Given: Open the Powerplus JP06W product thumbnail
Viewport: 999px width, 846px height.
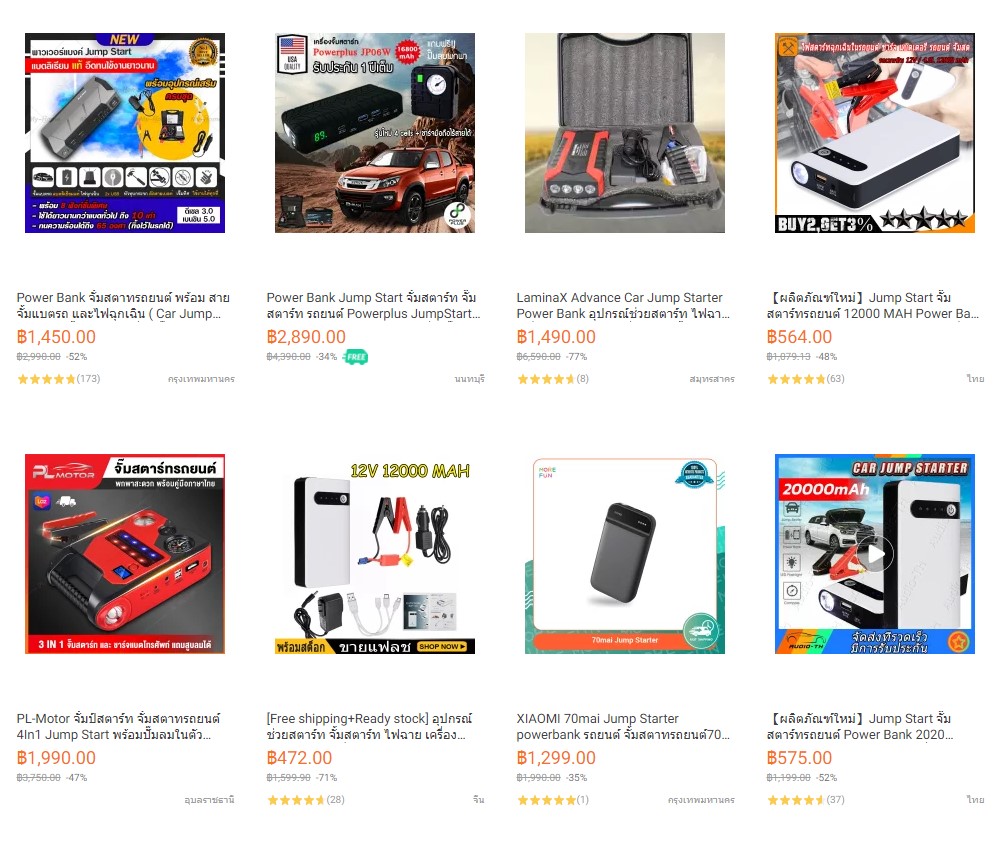Looking at the screenshot, I should pos(375,133).
